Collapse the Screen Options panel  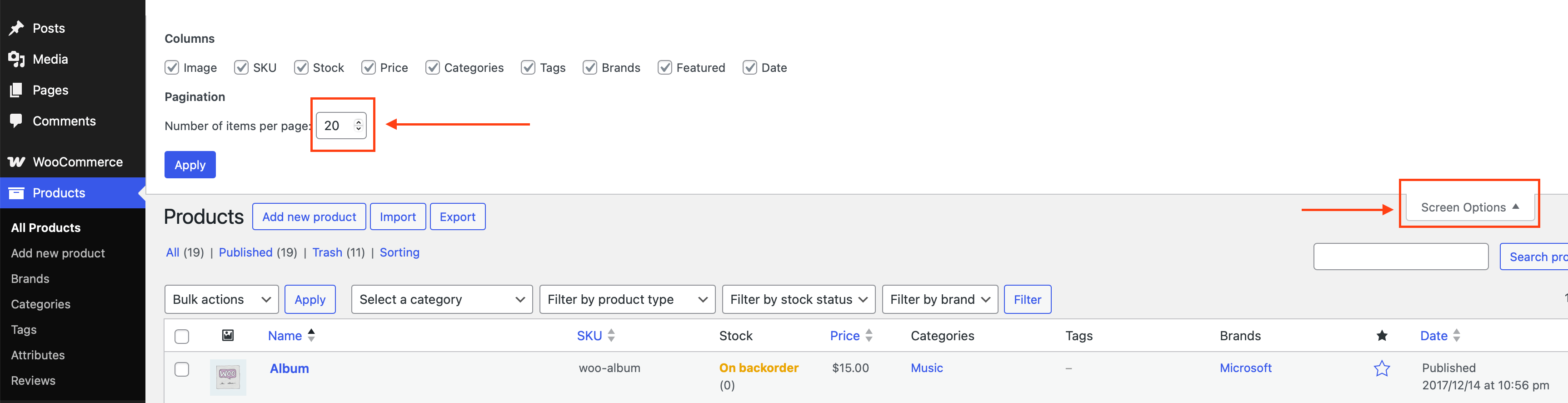click(1469, 207)
